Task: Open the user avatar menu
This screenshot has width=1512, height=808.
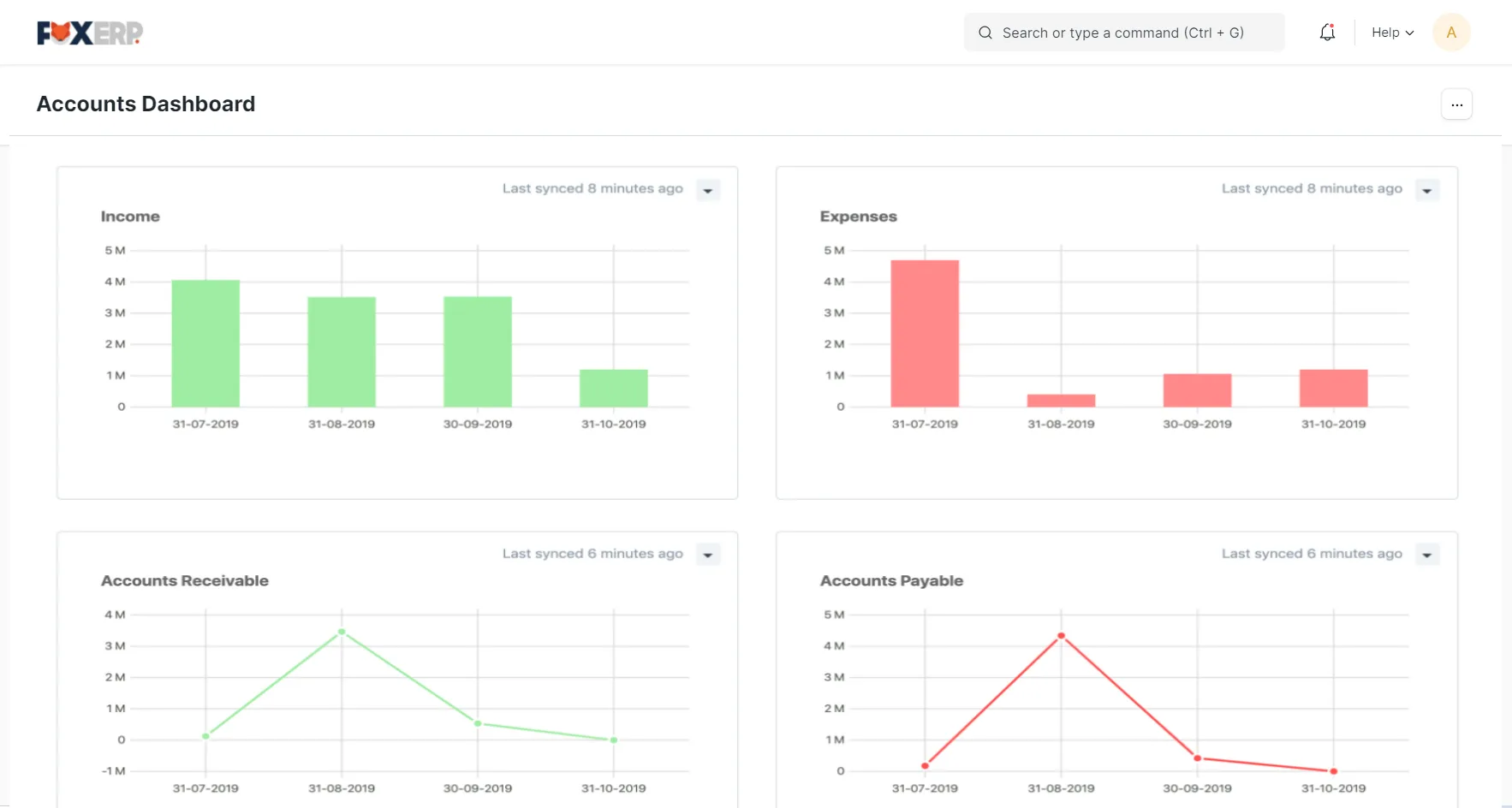Action: [x=1451, y=33]
